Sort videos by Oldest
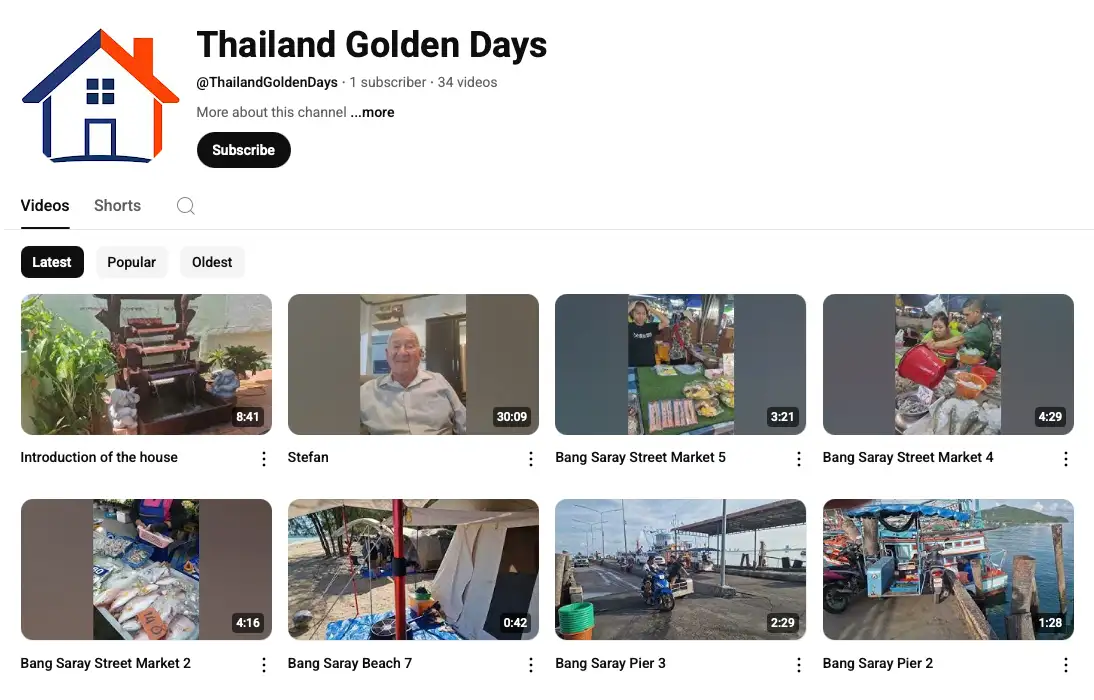This screenshot has width=1094, height=700. click(x=212, y=262)
